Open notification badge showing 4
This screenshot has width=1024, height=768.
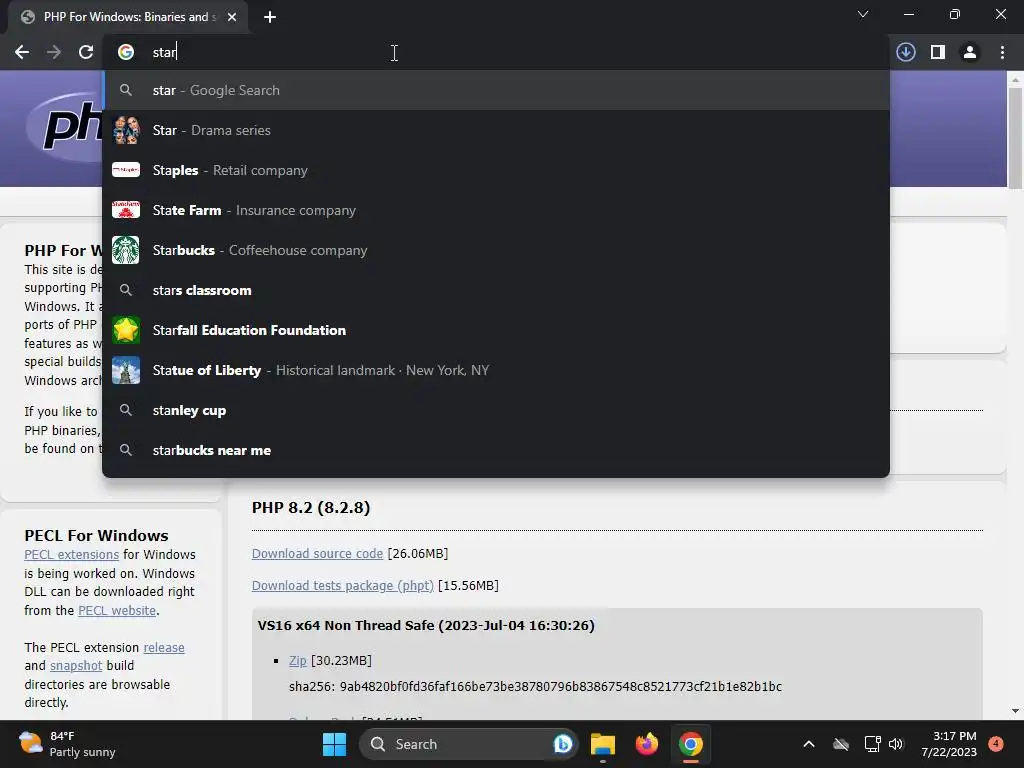click(996, 743)
